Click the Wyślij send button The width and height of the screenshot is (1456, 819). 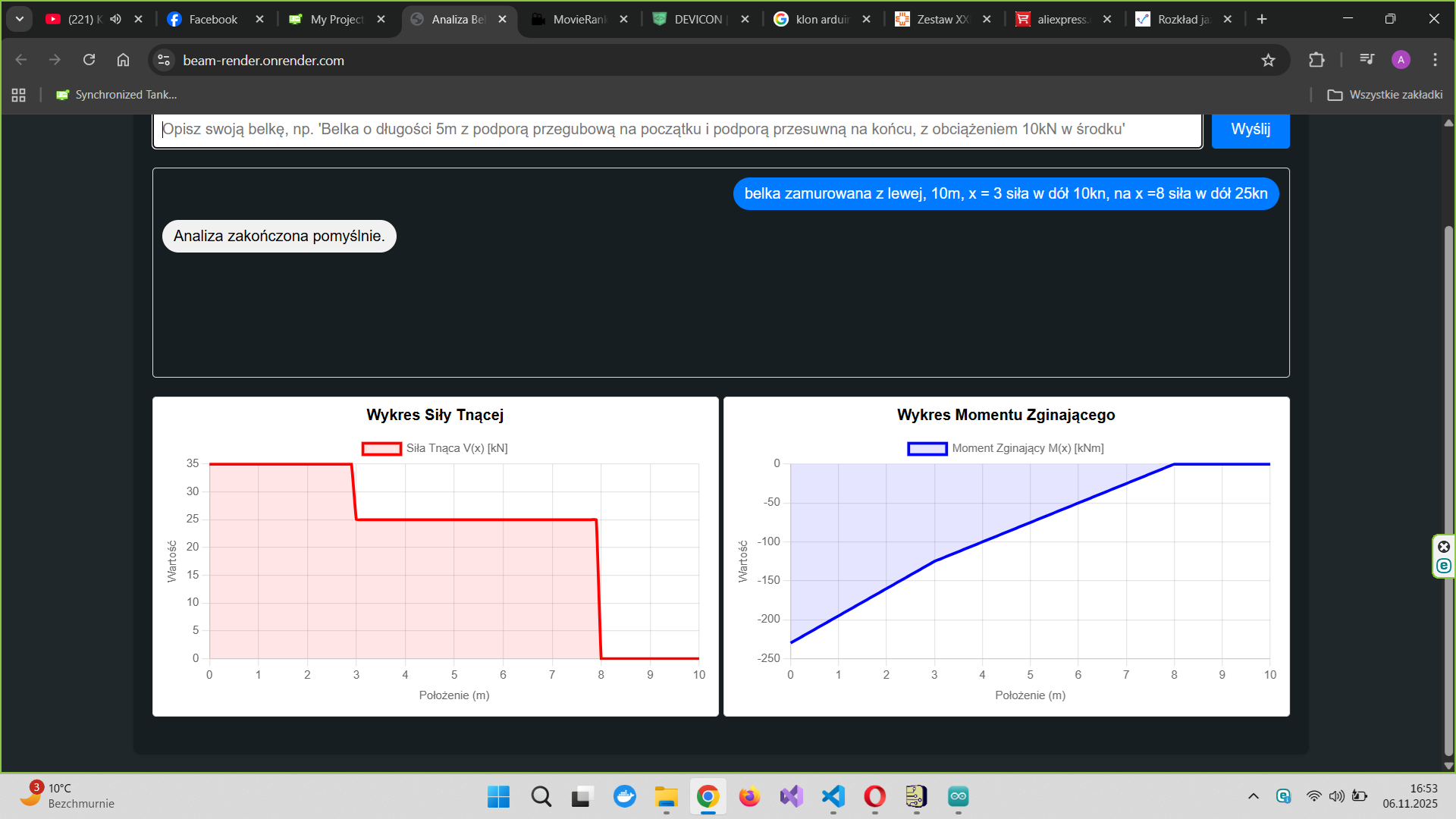pyautogui.click(x=1250, y=130)
